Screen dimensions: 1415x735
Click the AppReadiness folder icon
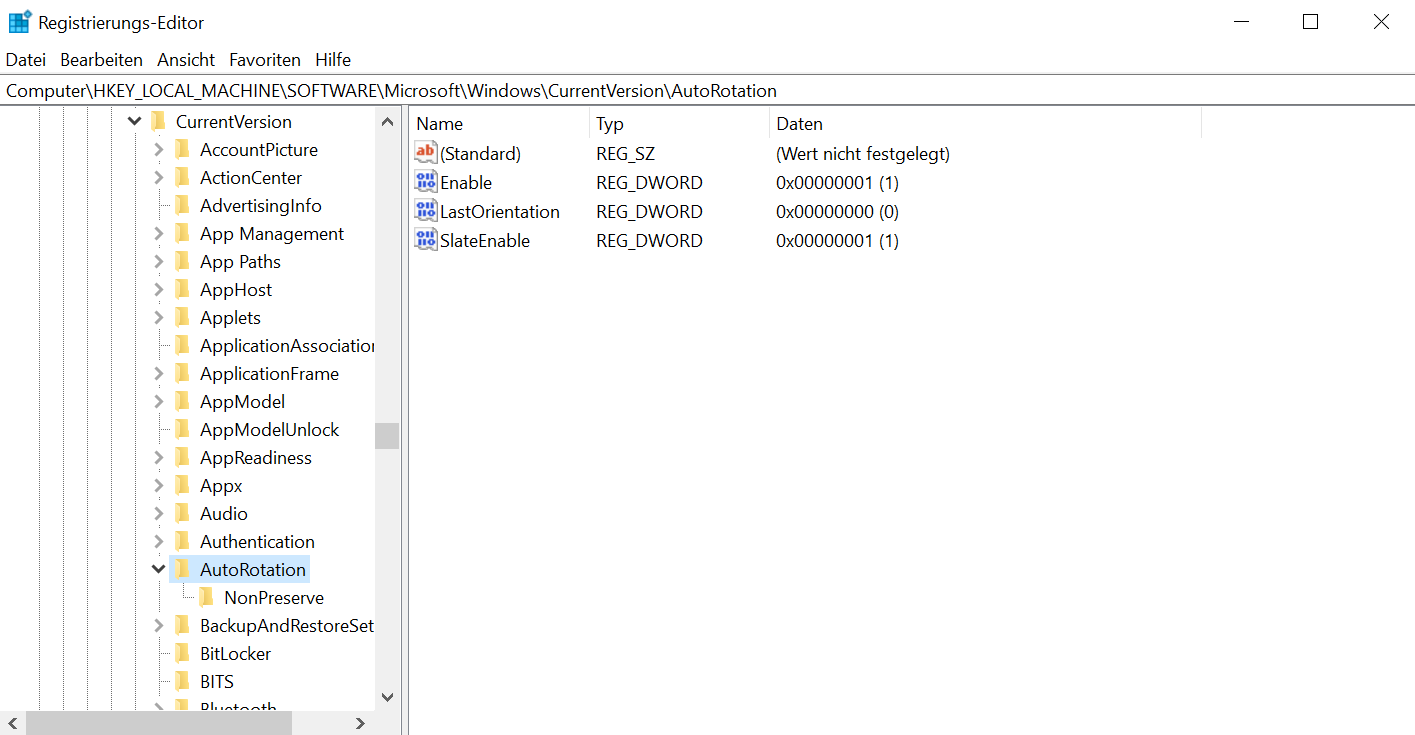(182, 457)
